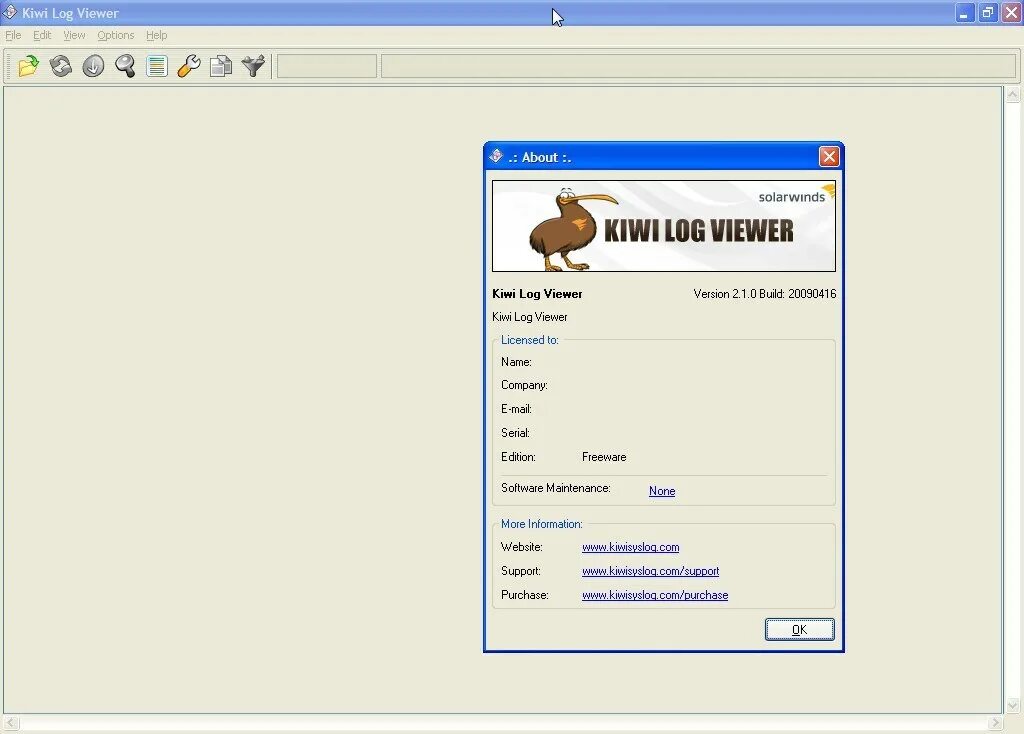Click the long toolbar input field
Screen dimensions: 1024x734
(x=698, y=66)
